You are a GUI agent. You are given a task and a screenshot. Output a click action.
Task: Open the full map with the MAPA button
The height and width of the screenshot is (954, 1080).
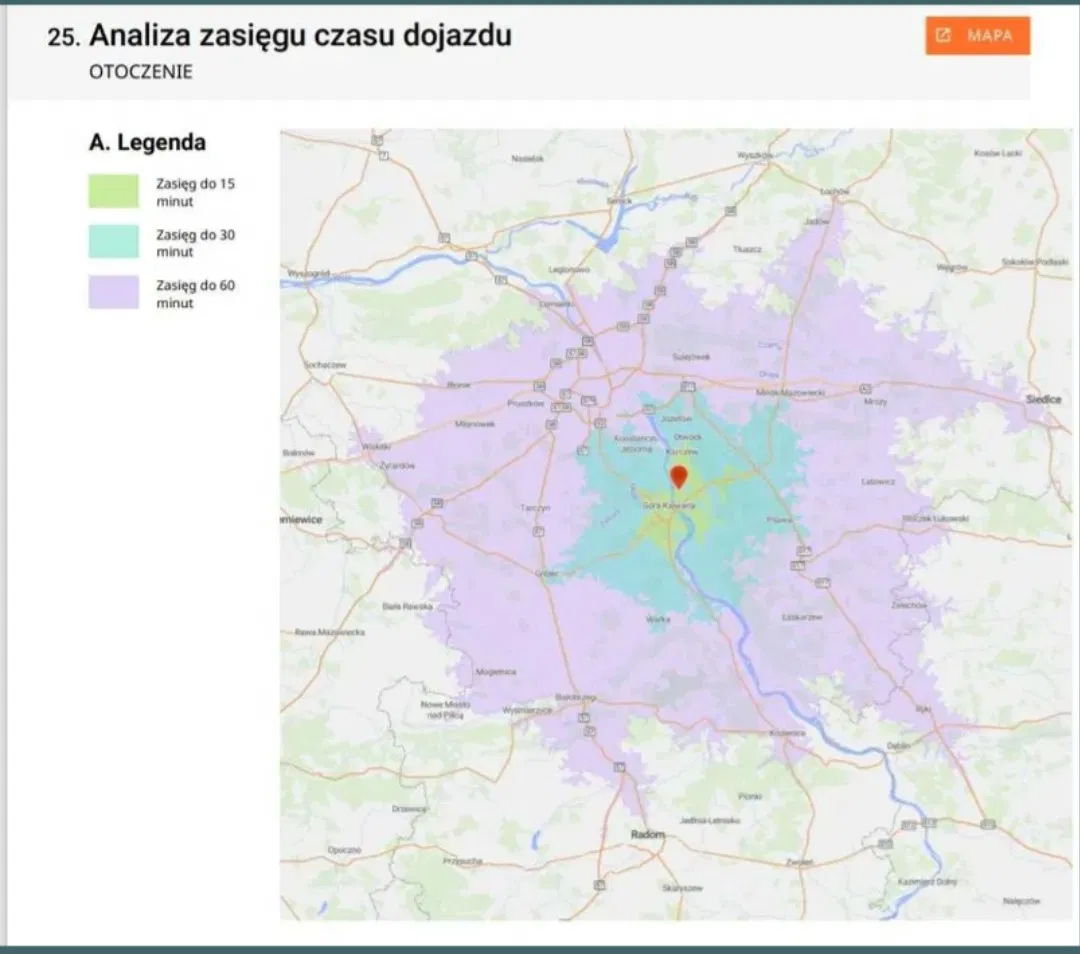pyautogui.click(x=977, y=36)
